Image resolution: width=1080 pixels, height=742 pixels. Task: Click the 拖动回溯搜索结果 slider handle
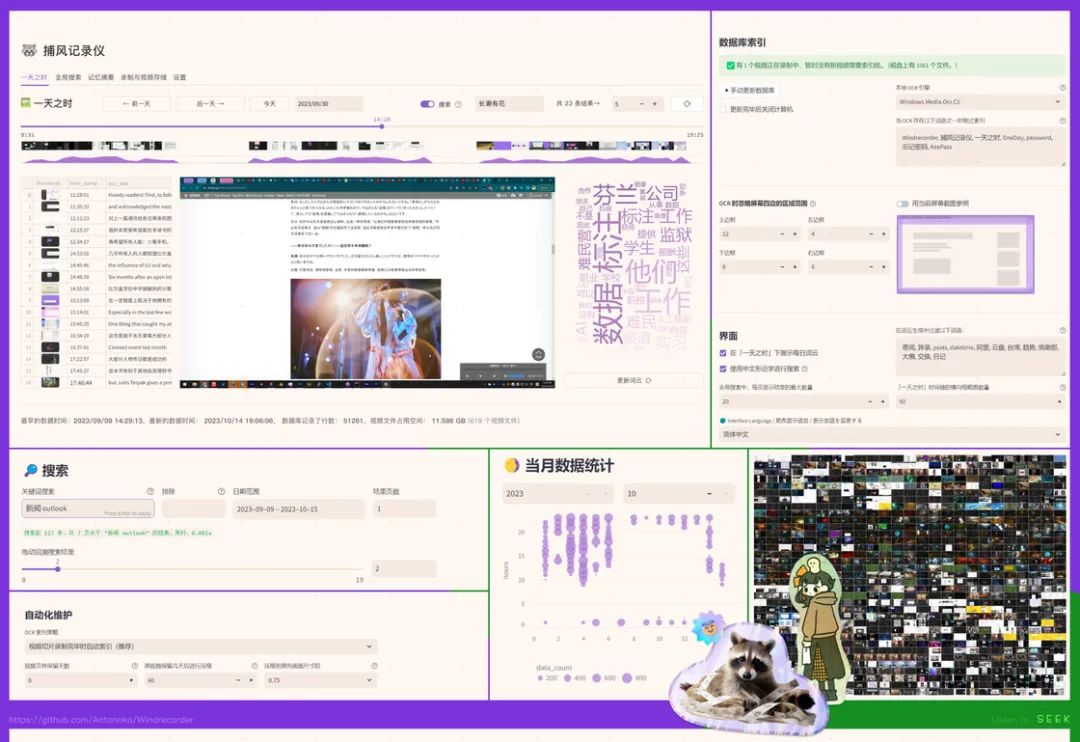[x=58, y=569]
